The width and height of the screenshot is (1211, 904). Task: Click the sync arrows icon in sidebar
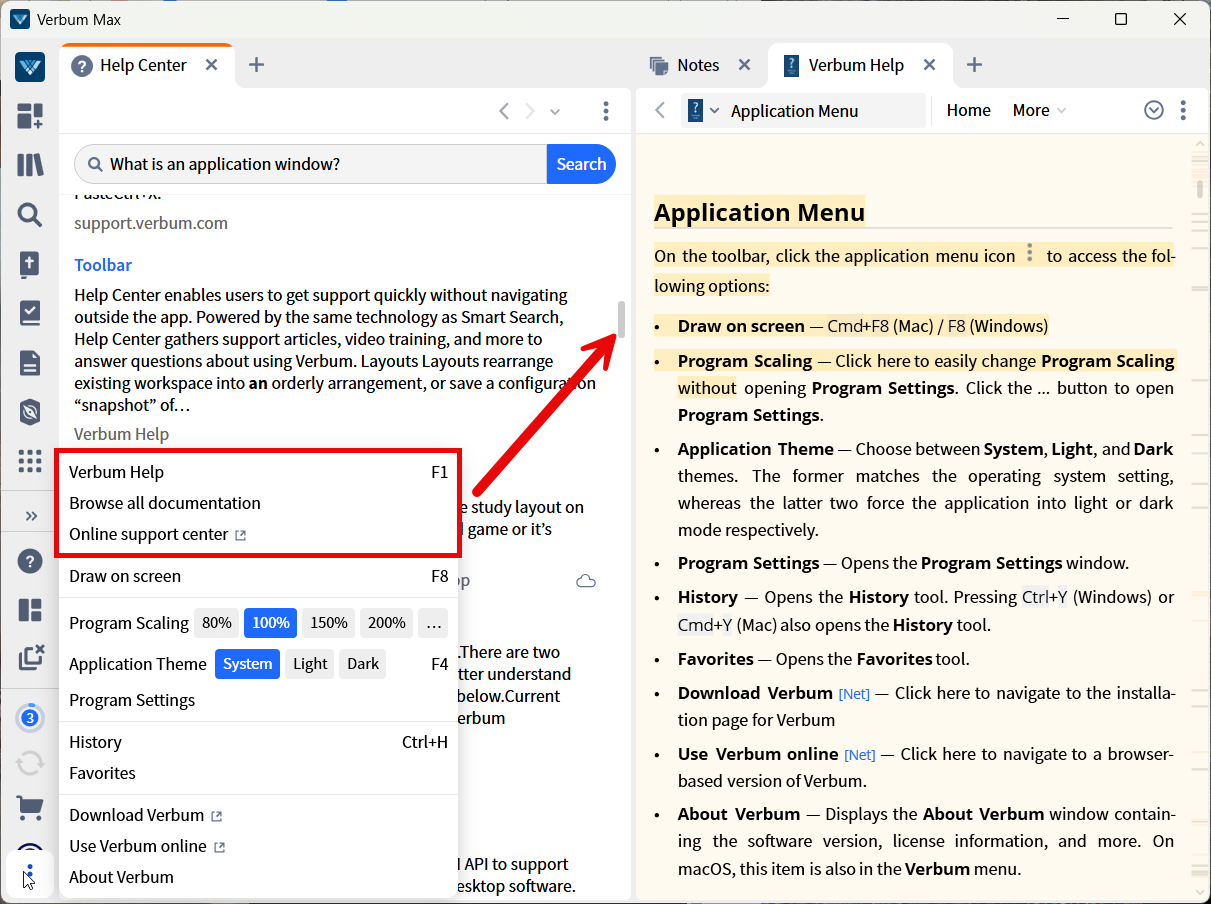30,763
